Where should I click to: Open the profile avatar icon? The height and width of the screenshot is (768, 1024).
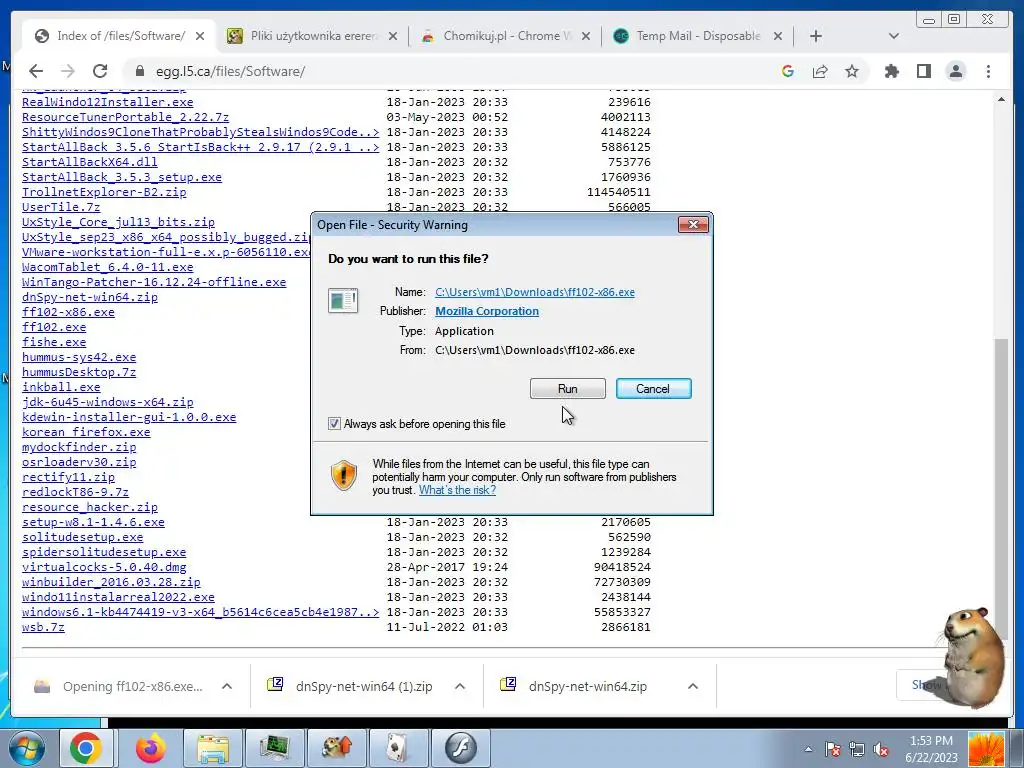click(956, 71)
